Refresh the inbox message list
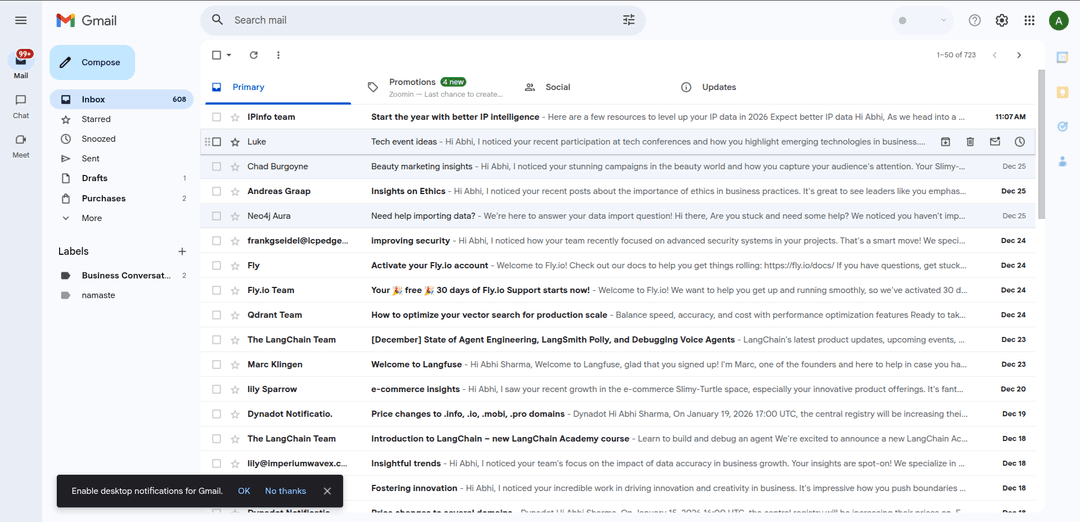This screenshot has width=1080, height=522. coord(254,55)
